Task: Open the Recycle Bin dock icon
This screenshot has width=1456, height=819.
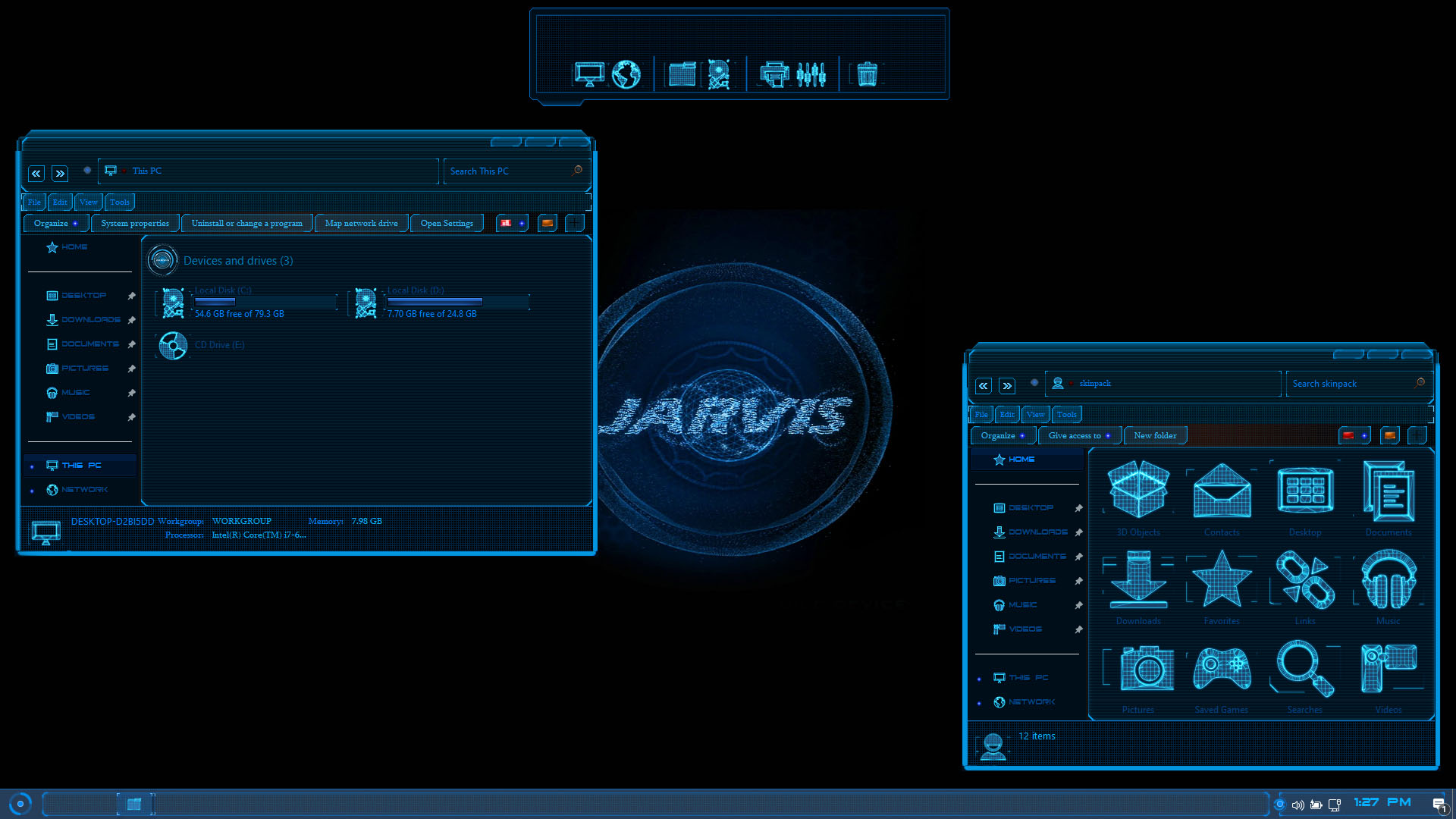Action: [867, 74]
